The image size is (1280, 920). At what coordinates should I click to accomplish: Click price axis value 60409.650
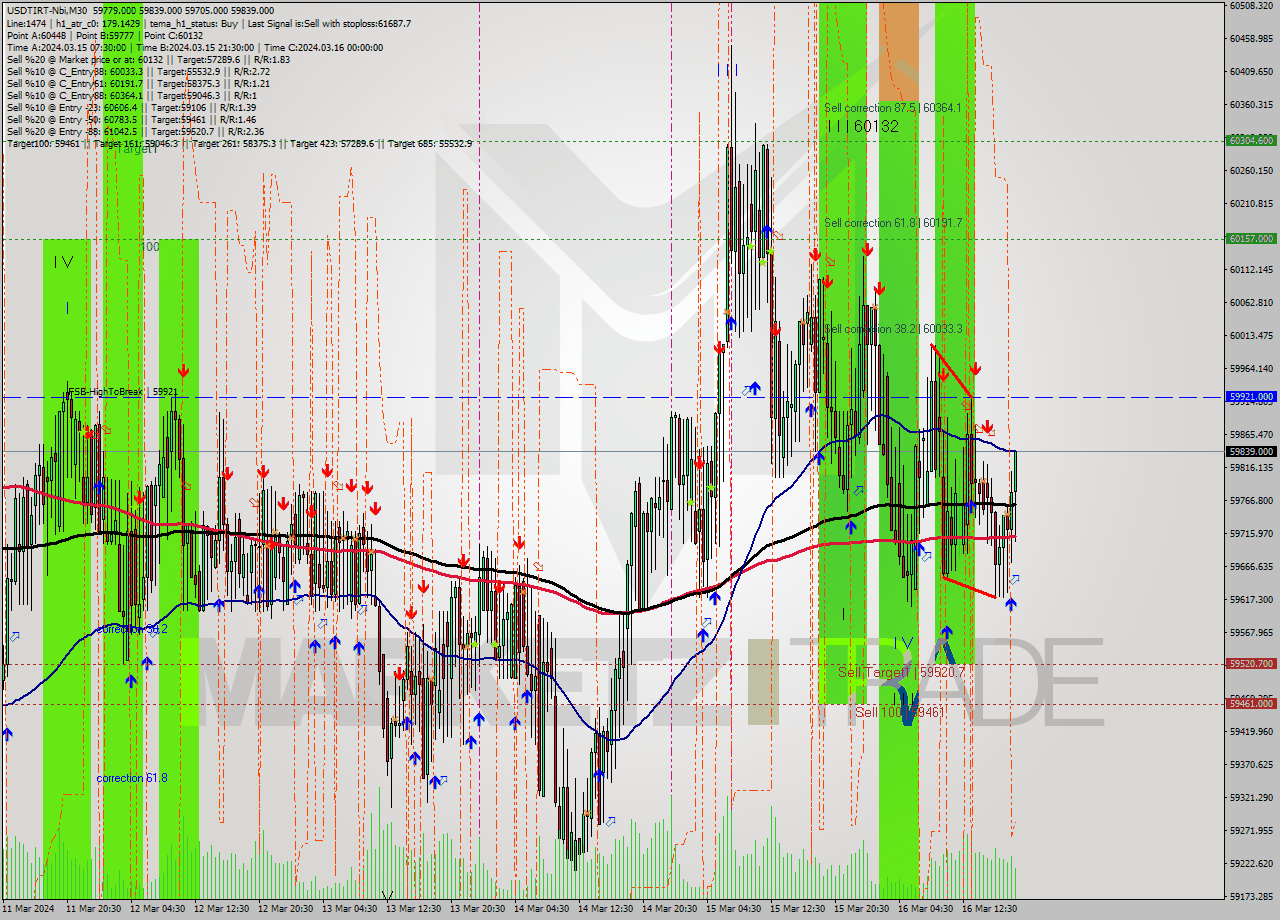coord(1251,71)
